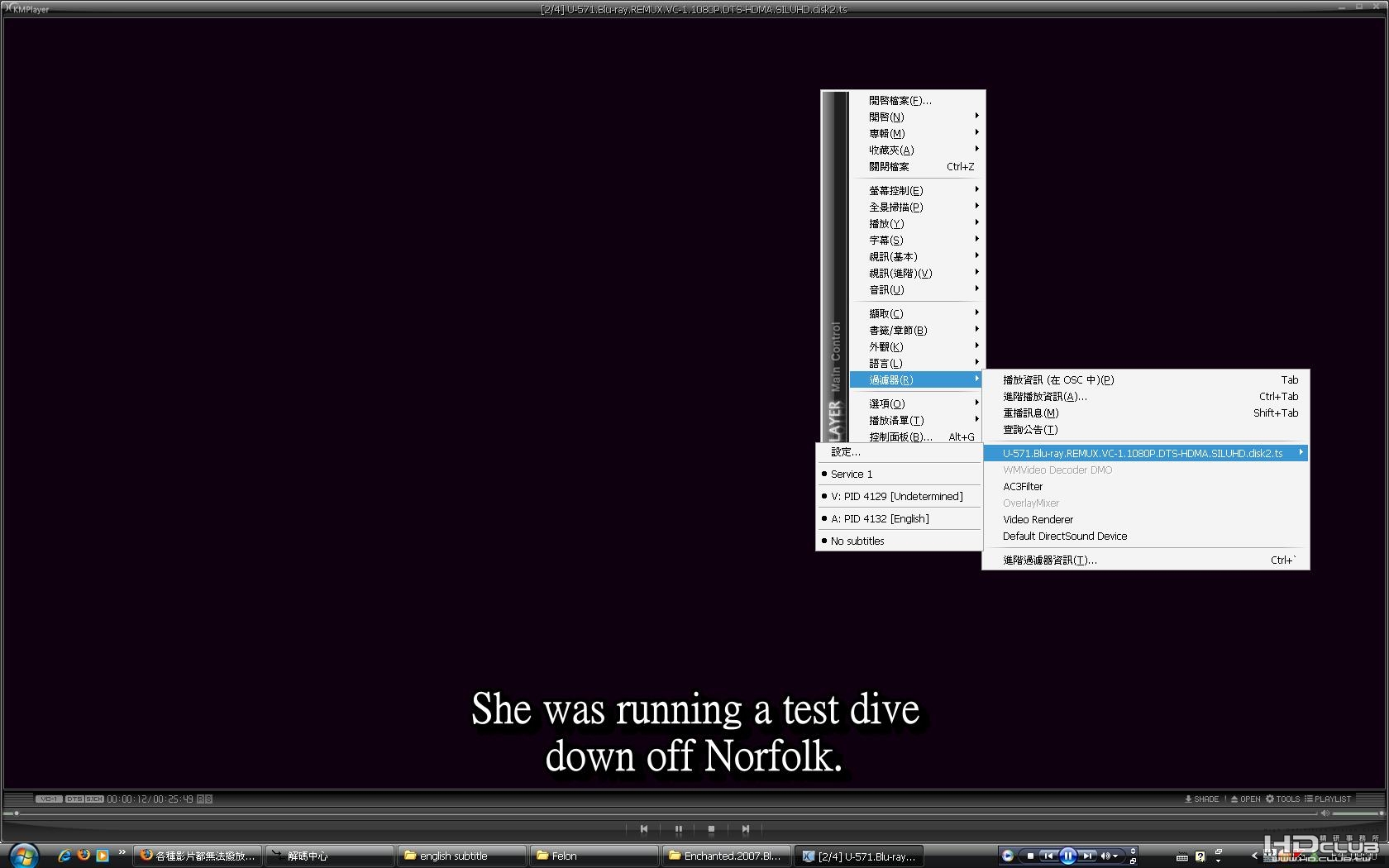The image size is (1389, 868).
Task: Click WMP toolbar restore window icon
Action: tap(1133, 860)
